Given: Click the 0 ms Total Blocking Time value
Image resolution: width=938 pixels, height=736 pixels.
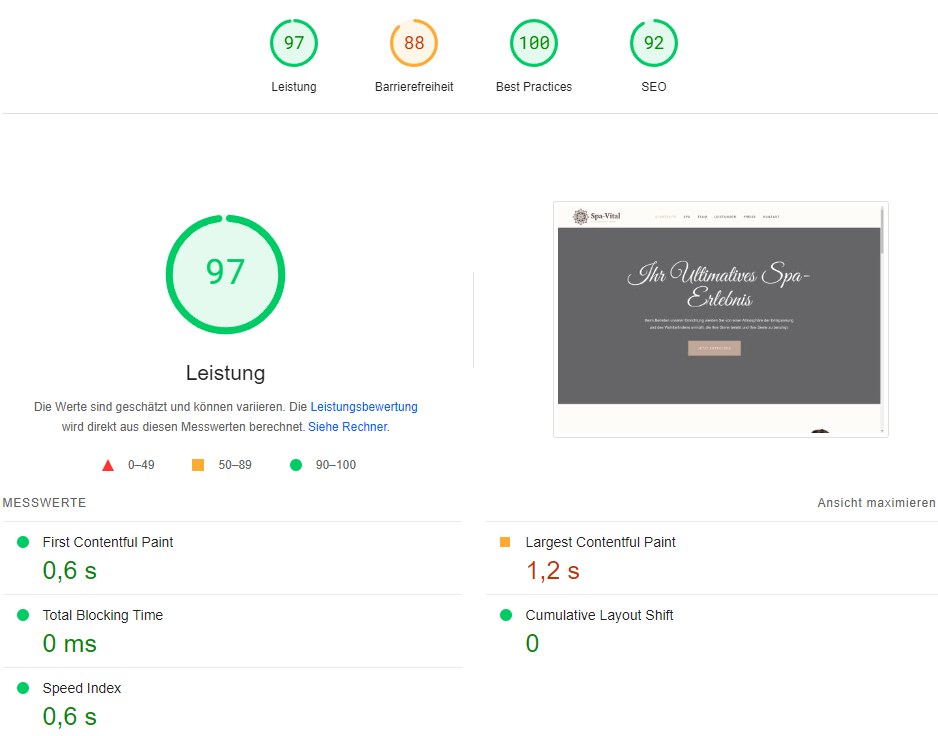Looking at the screenshot, I should click(x=69, y=644).
